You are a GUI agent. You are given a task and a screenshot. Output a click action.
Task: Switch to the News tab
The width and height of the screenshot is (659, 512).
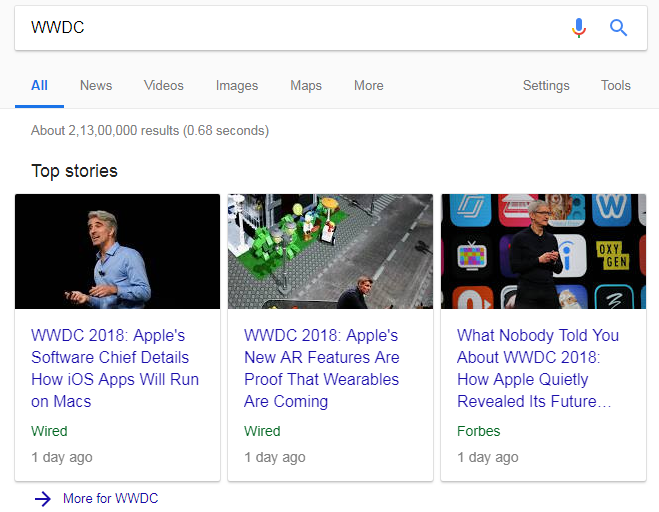click(x=96, y=85)
